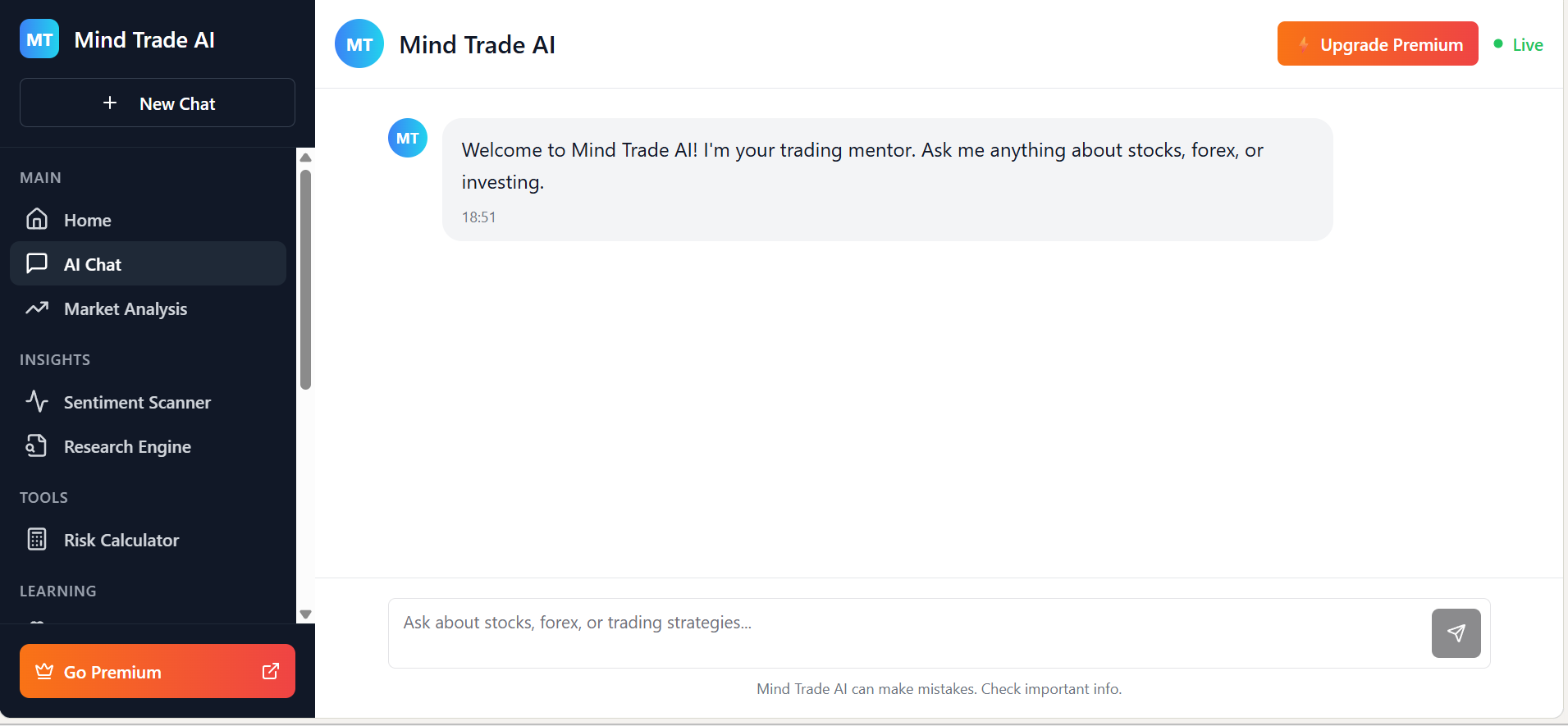Click the send message paper-plane icon
The image size is (1568, 726).
pyautogui.click(x=1456, y=632)
